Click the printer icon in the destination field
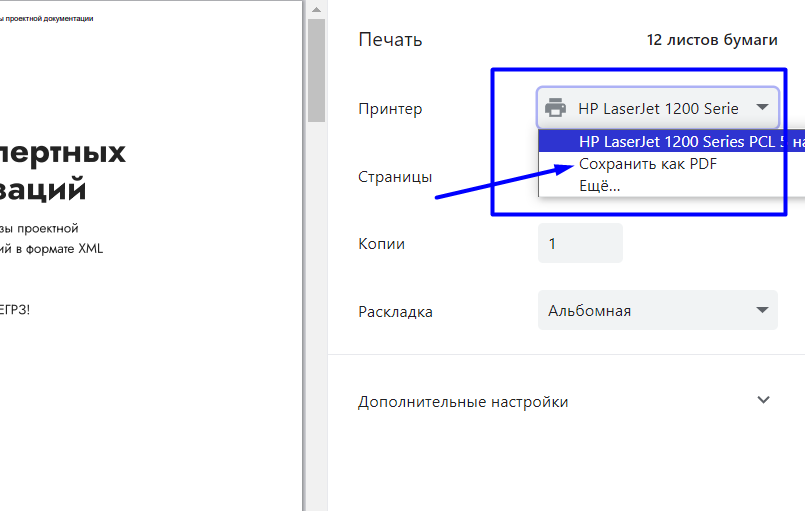Viewport: 805px width, 511px height. coord(556,108)
